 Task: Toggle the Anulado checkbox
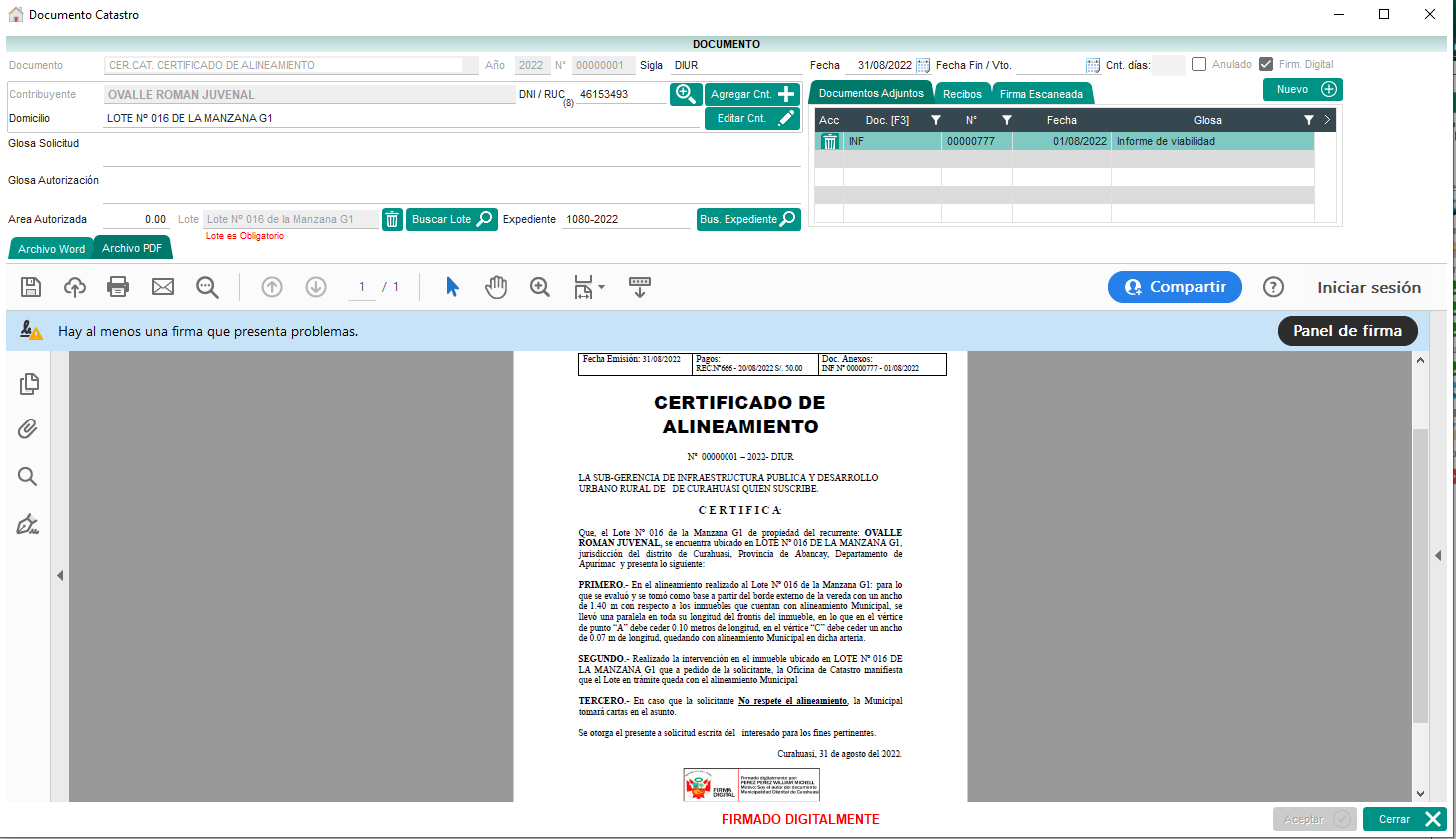(x=1199, y=64)
